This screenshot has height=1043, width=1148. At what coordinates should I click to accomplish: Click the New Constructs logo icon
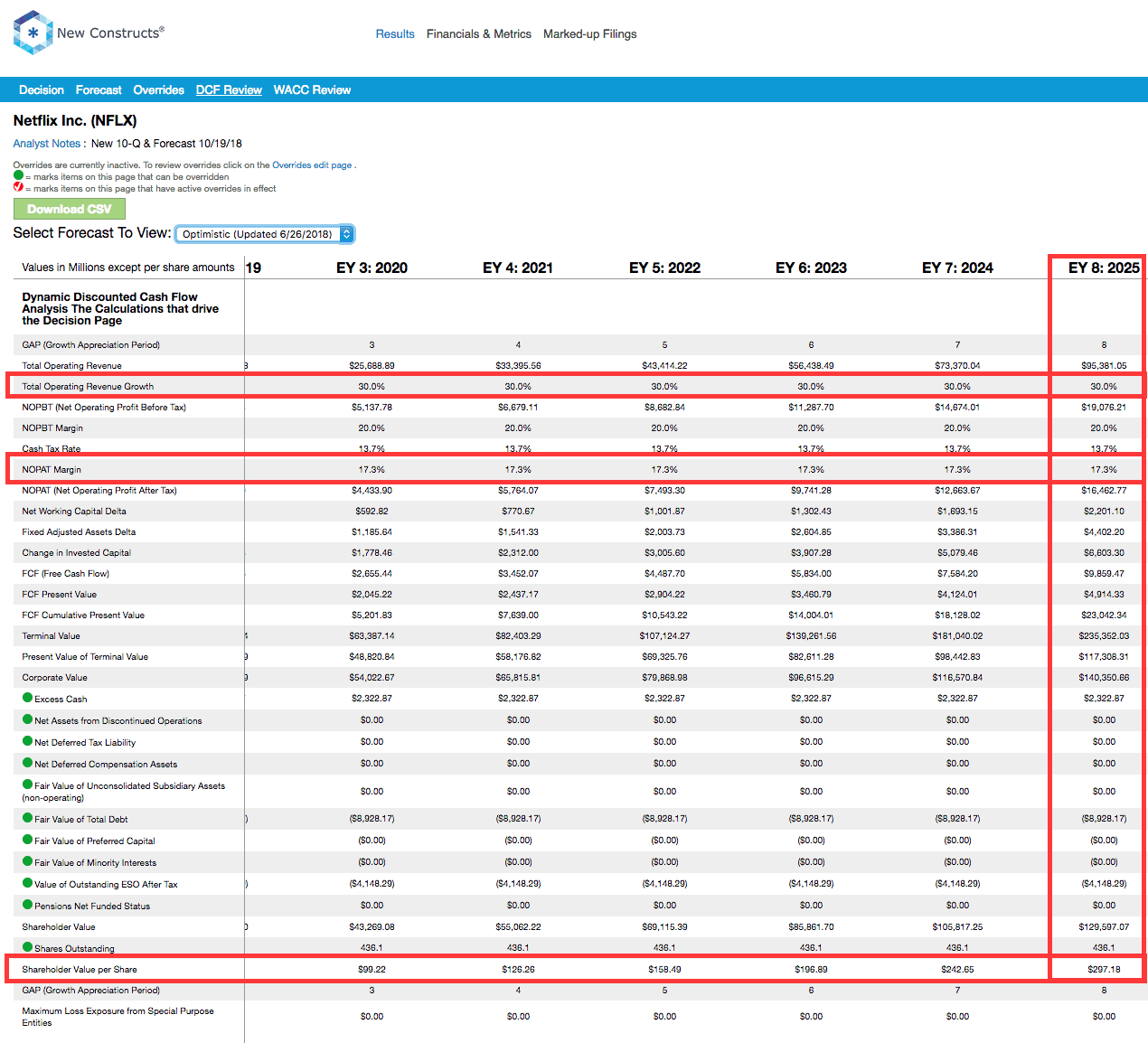pos(33,33)
